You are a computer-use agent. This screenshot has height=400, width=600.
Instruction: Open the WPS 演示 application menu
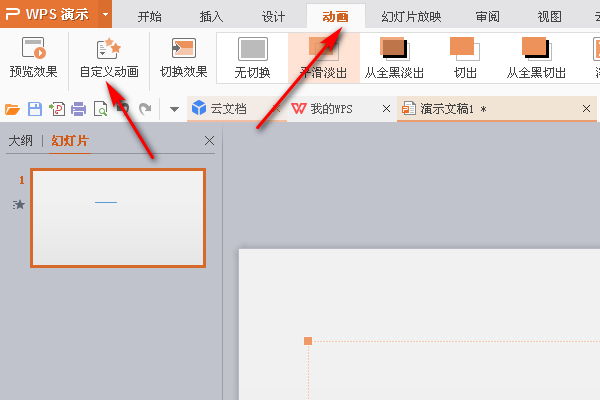click(49, 14)
